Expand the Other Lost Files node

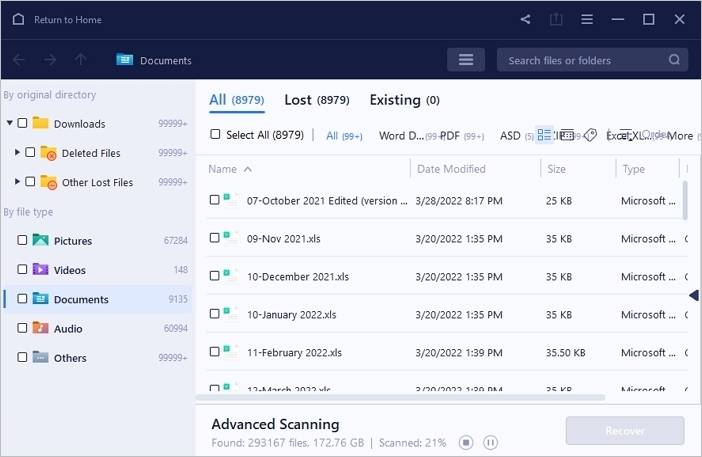(x=18, y=182)
